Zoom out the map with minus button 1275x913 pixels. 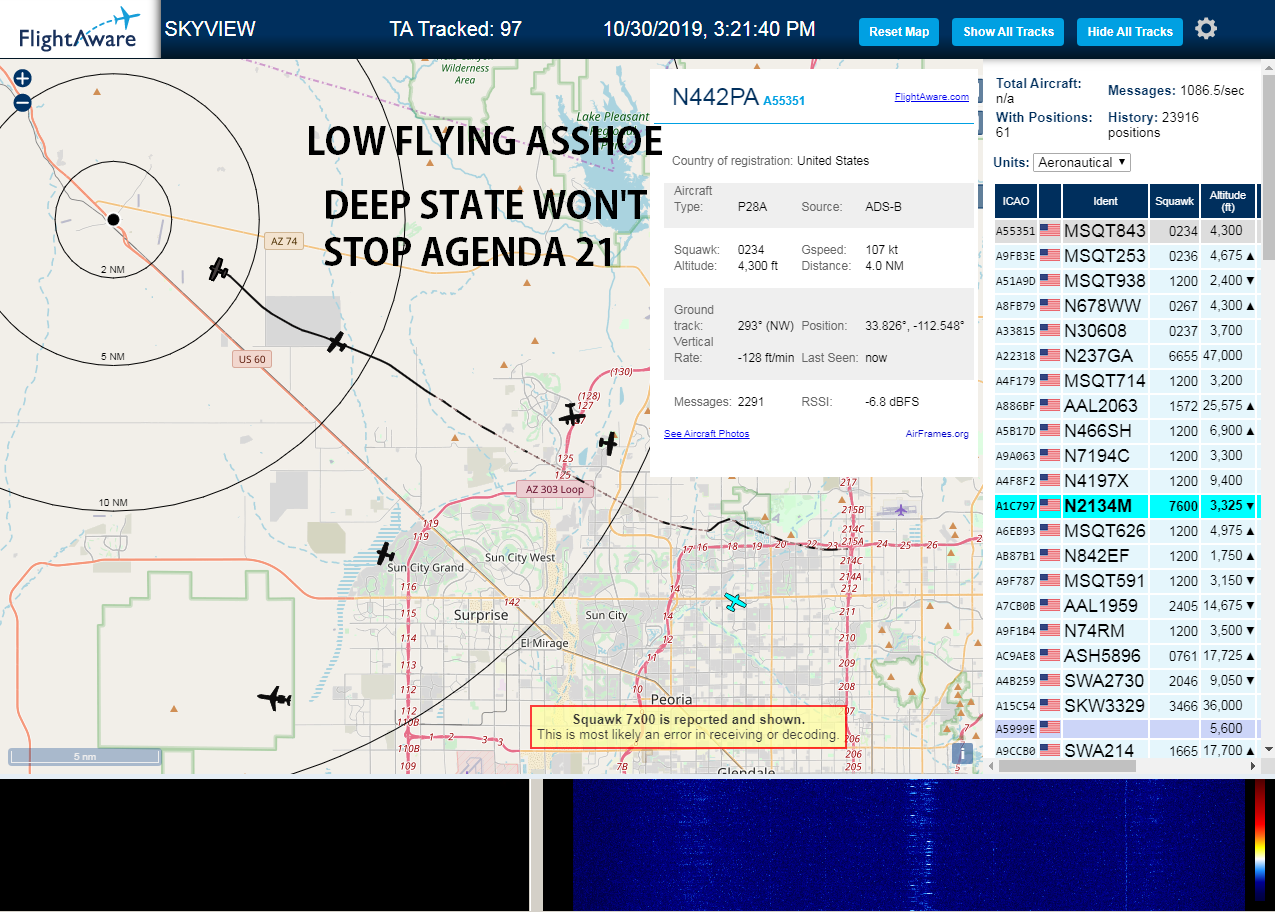coord(23,102)
